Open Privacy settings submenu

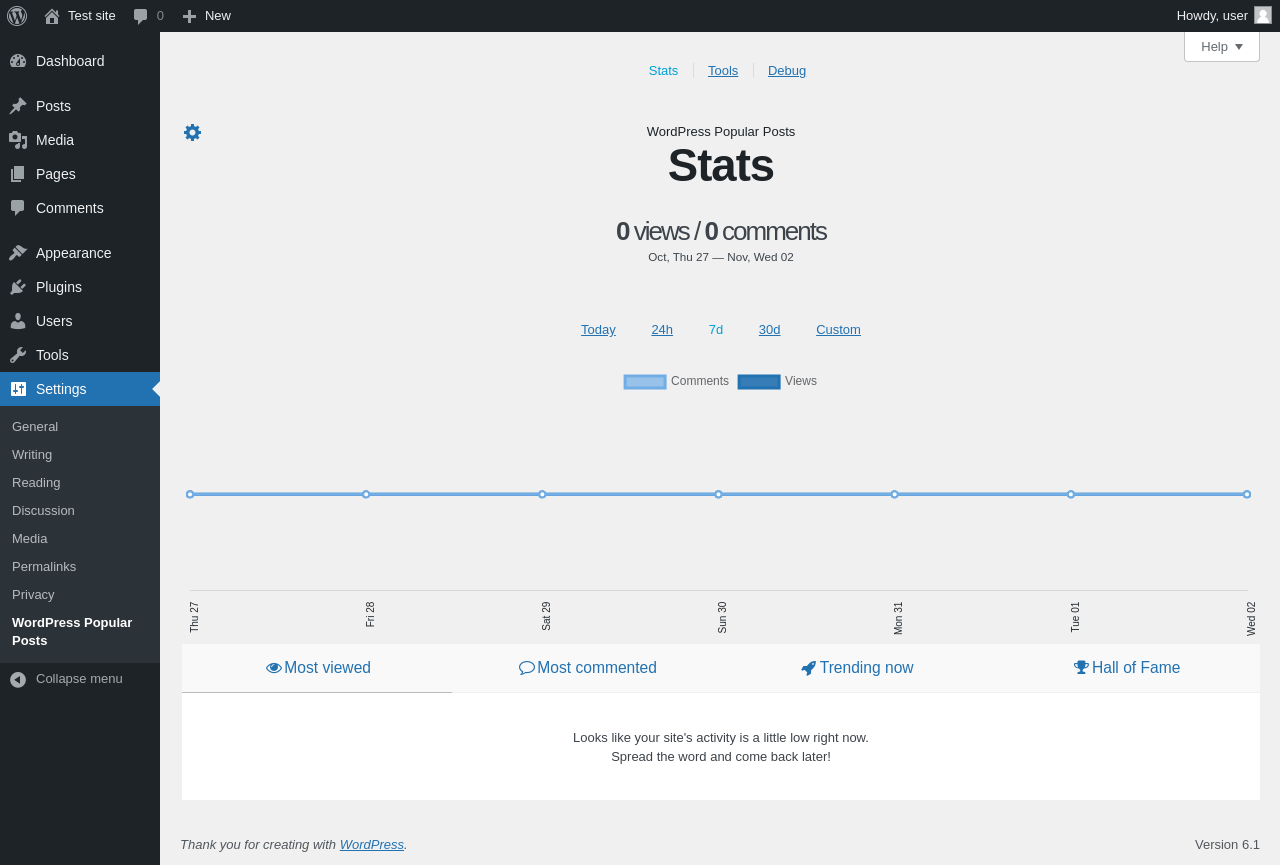click(x=80, y=595)
